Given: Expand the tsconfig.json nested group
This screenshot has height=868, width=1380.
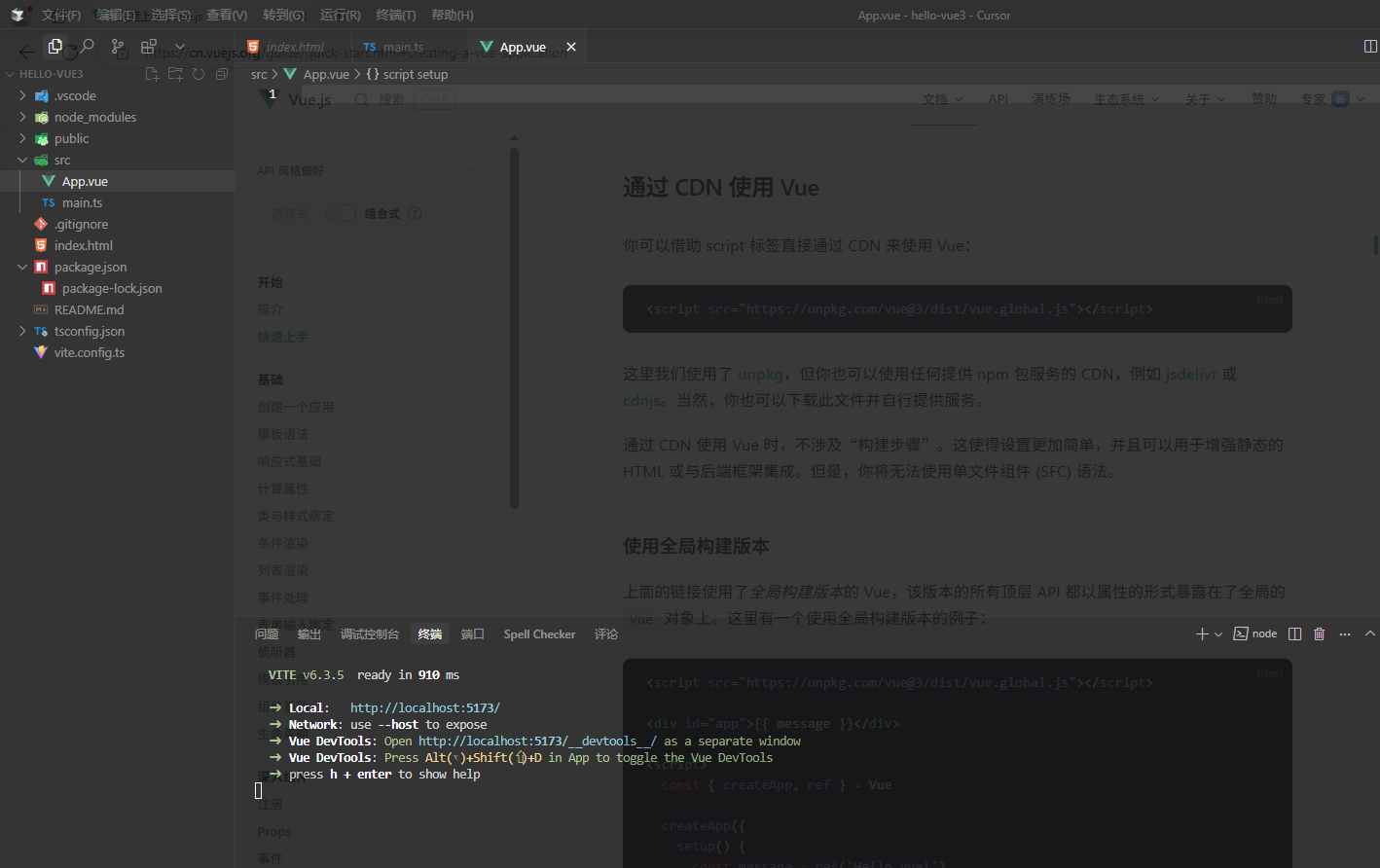Looking at the screenshot, I should coord(22,331).
